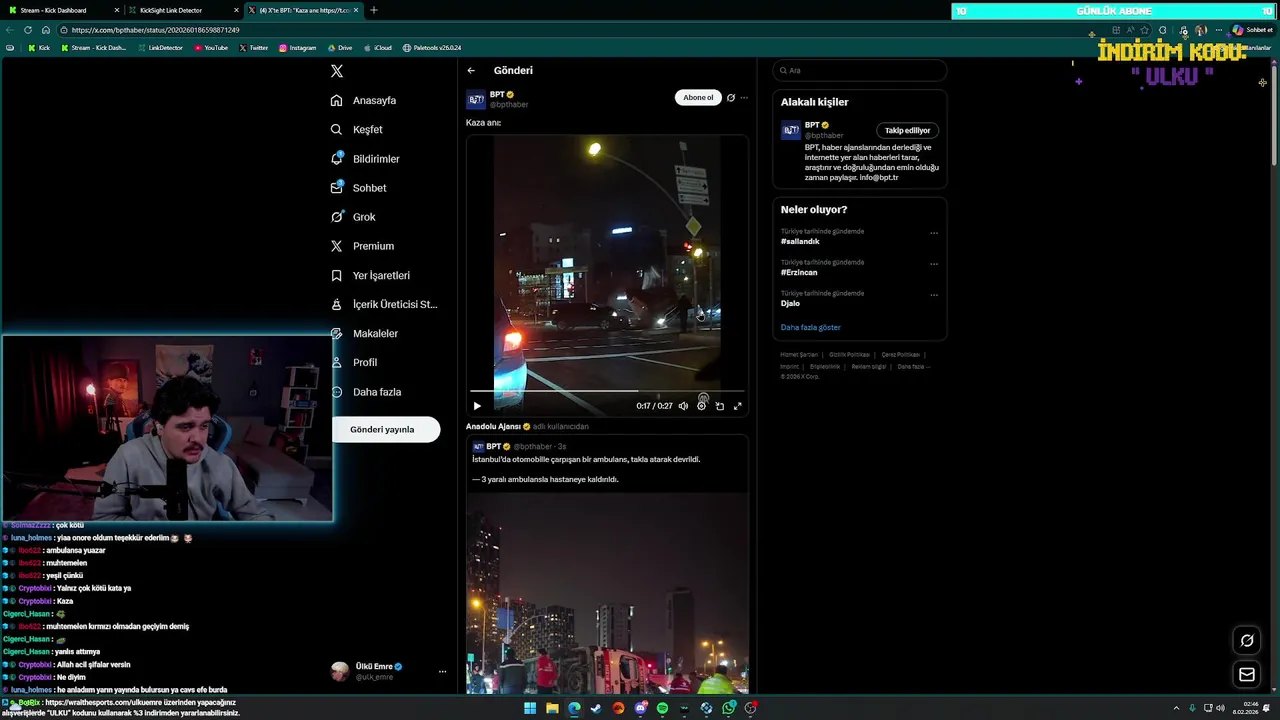Click Grok icon next to Abone ol
Image resolution: width=1280 pixels, height=720 pixels.
(x=731, y=98)
